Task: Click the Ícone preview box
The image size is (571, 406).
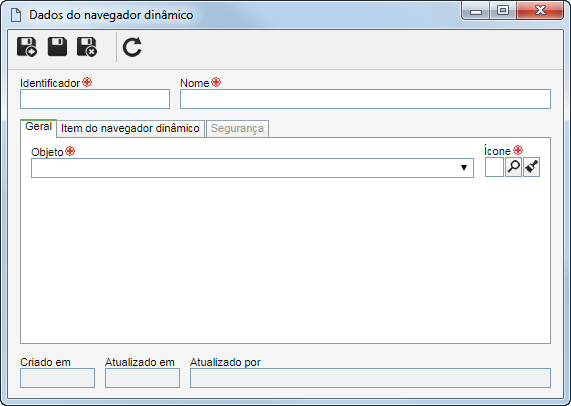Action: pos(494,167)
